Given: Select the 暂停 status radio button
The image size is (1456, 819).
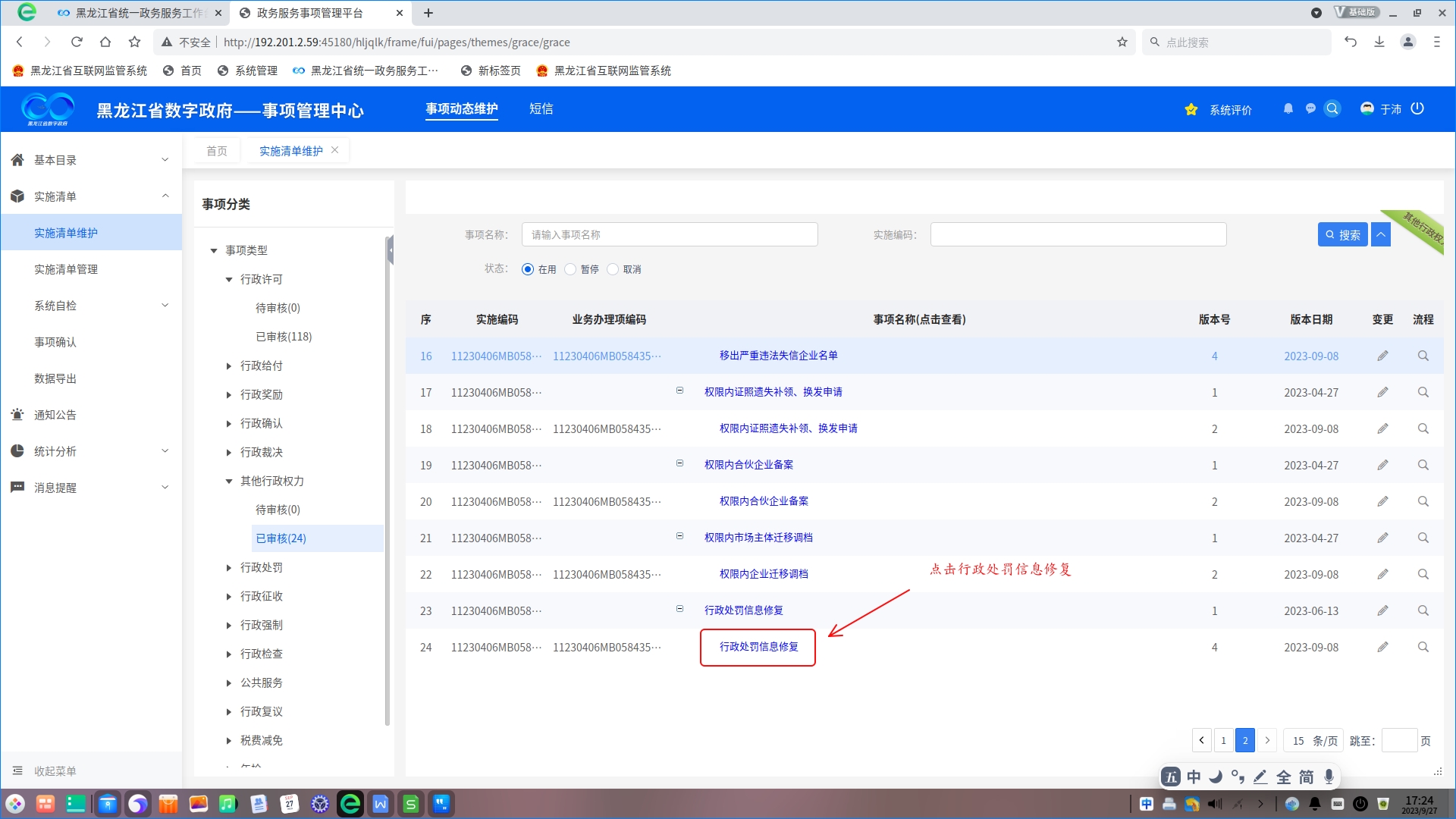Looking at the screenshot, I should tap(570, 269).
